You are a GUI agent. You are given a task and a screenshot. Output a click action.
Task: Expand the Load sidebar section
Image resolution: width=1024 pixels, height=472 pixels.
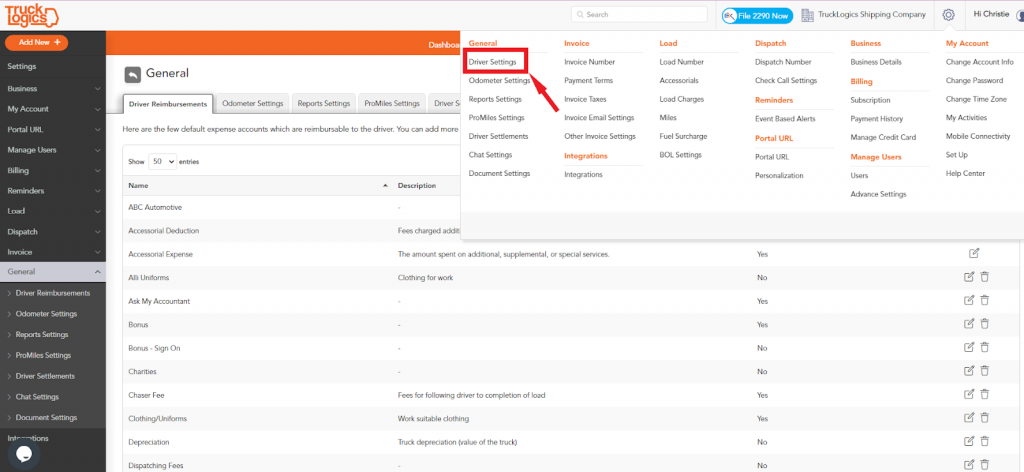53,212
